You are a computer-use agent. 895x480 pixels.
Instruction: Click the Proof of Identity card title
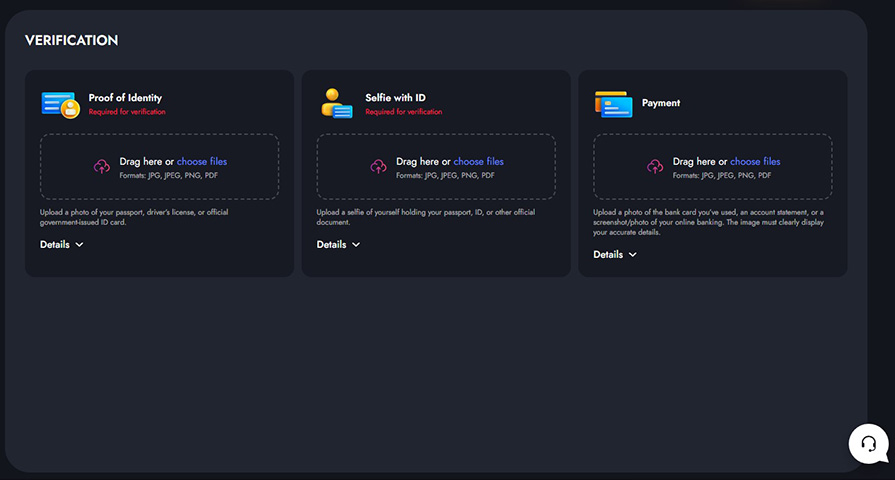pos(125,98)
